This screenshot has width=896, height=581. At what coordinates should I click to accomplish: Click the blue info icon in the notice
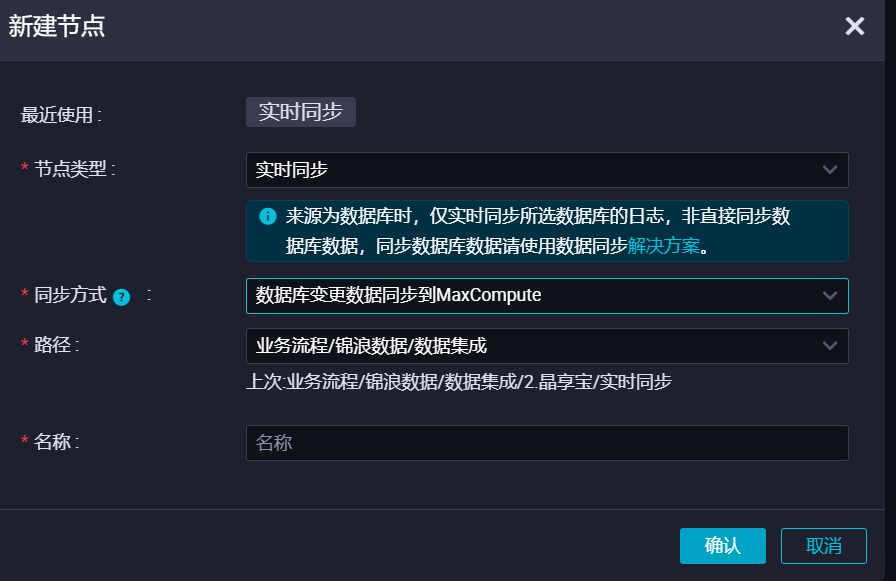[x=268, y=217]
